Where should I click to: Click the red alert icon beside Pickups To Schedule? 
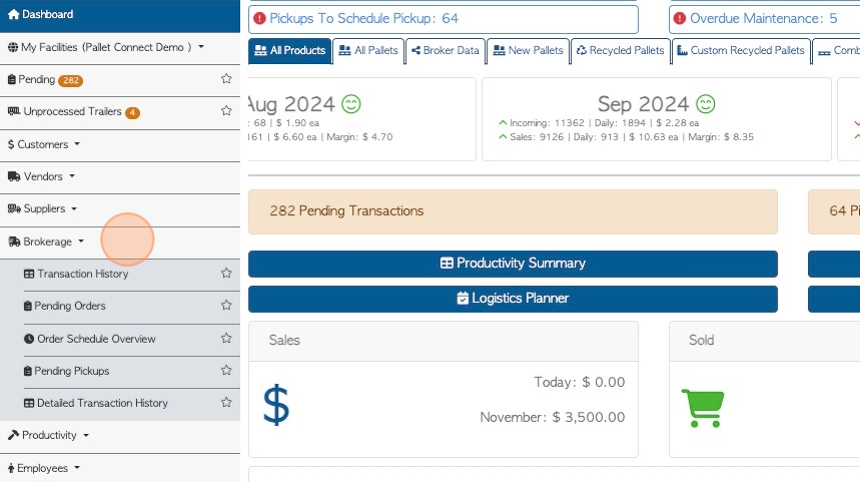[259, 19]
